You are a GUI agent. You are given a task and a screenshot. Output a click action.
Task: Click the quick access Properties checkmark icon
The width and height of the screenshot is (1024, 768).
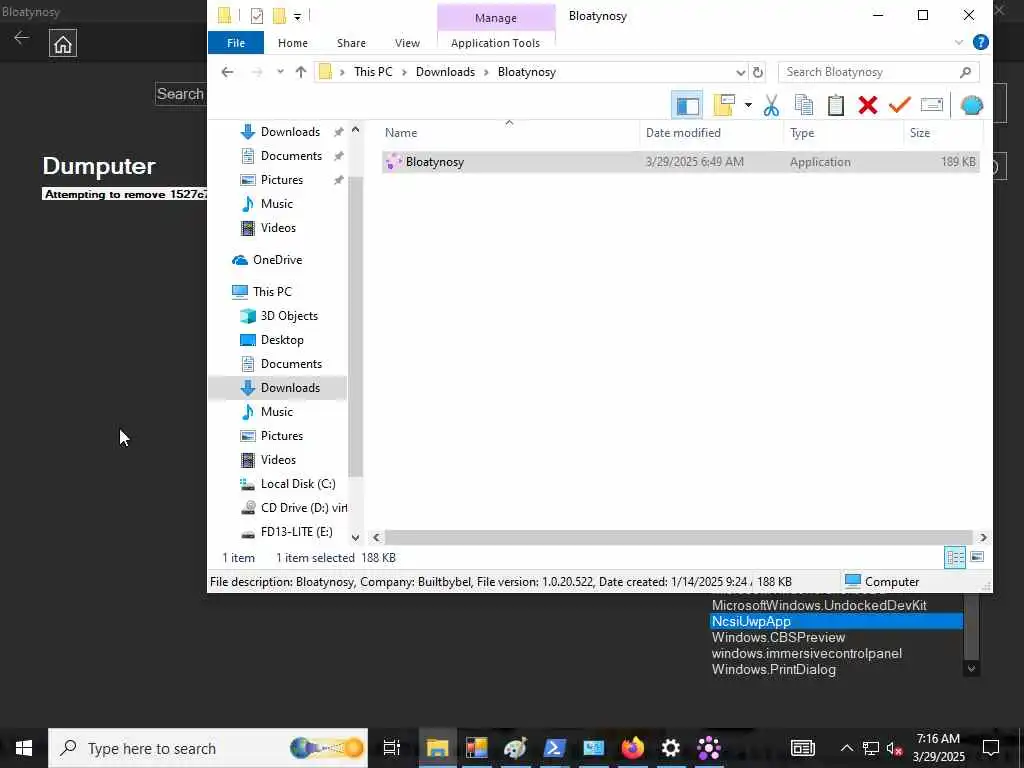257,16
